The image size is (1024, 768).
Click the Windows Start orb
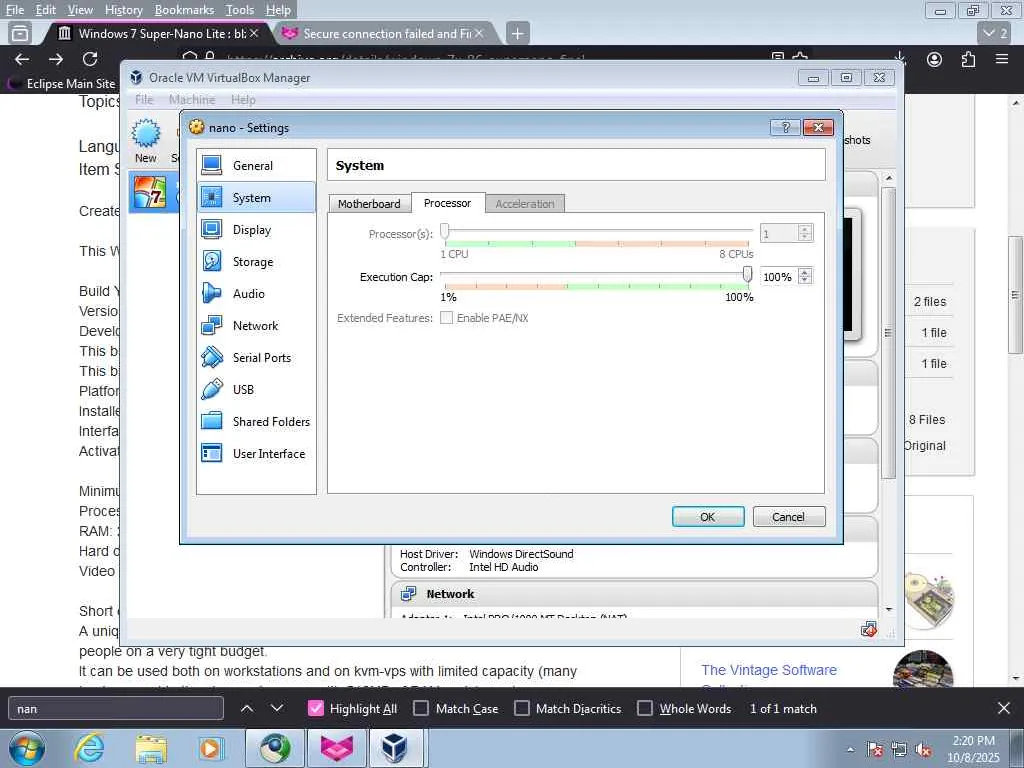27,748
